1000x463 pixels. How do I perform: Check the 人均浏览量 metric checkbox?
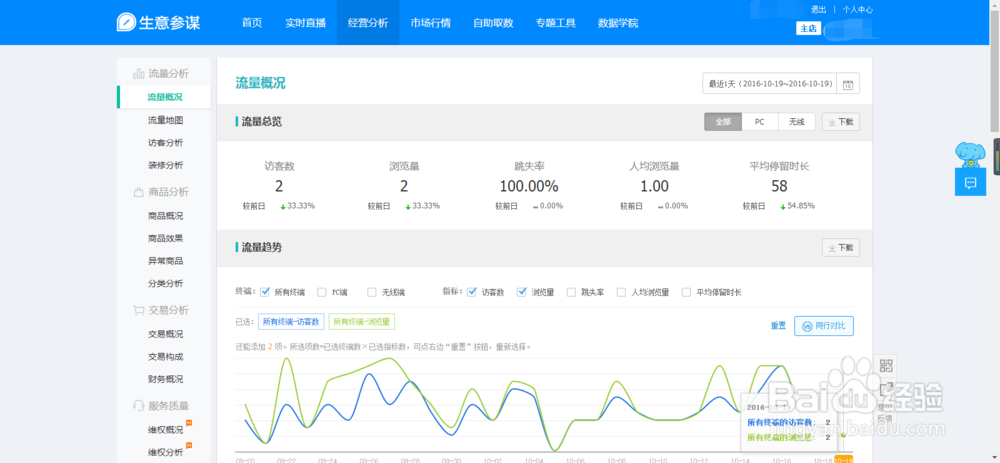click(621, 292)
